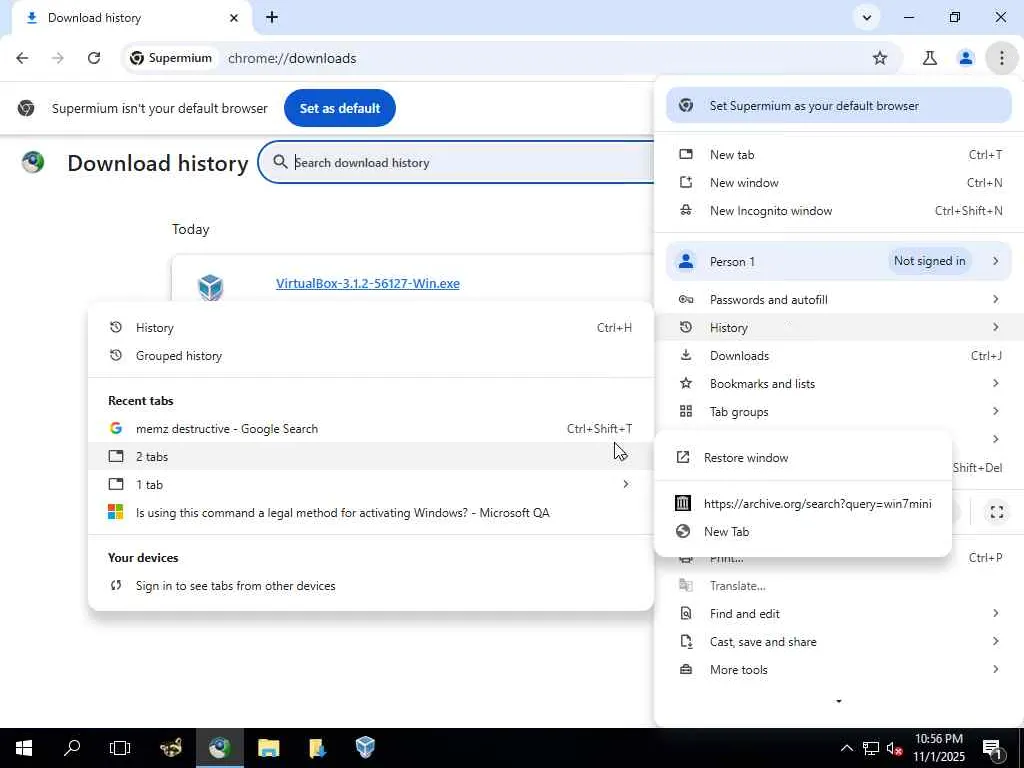Screen dimensions: 1024x768
Task: Open History with Ctrl+H entry
Action: (x=370, y=328)
